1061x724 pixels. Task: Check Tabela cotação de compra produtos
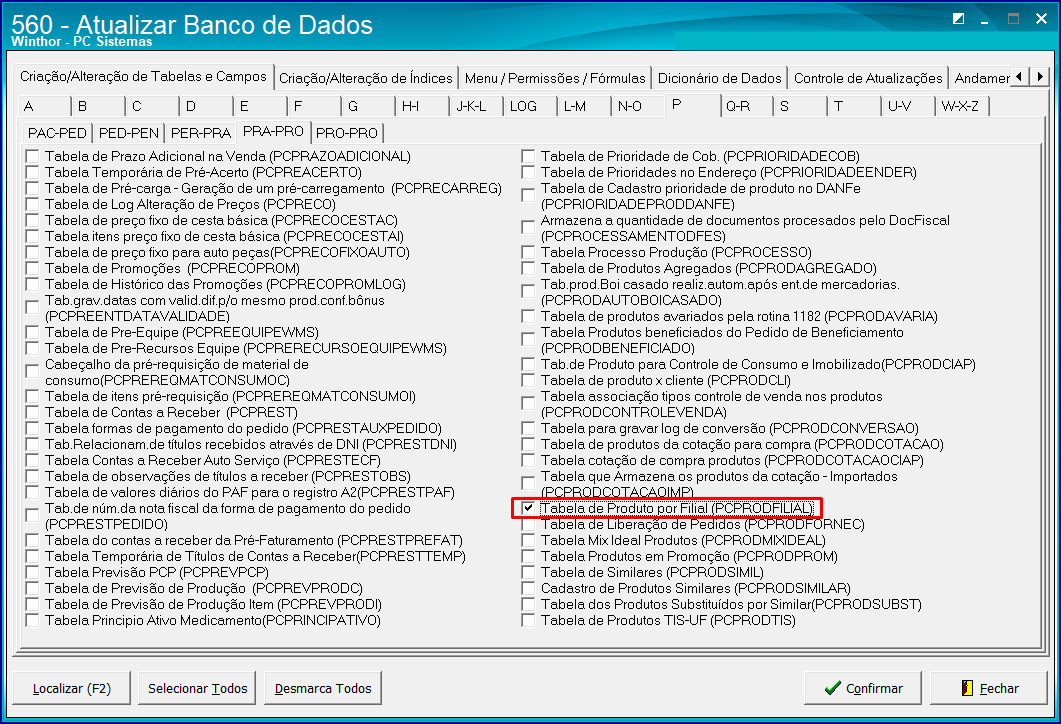[528, 460]
